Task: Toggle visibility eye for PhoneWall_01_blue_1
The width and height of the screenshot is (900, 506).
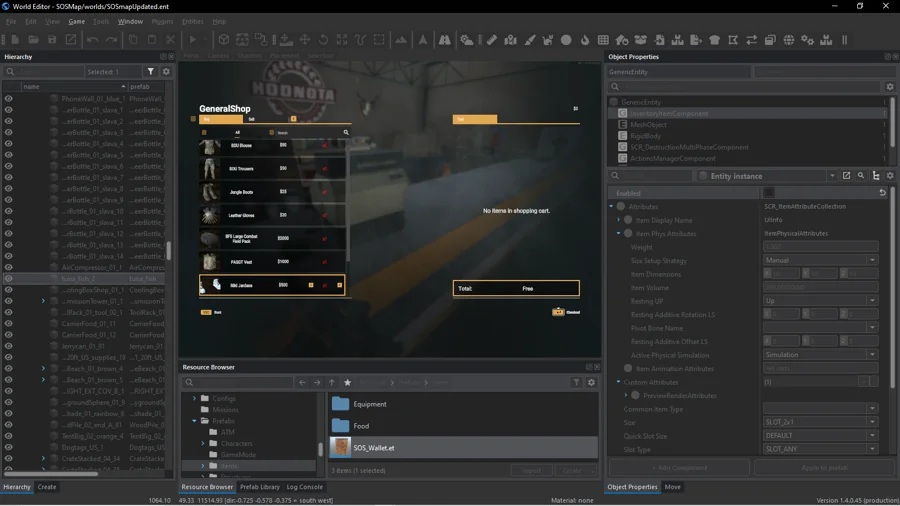Action: (9, 99)
